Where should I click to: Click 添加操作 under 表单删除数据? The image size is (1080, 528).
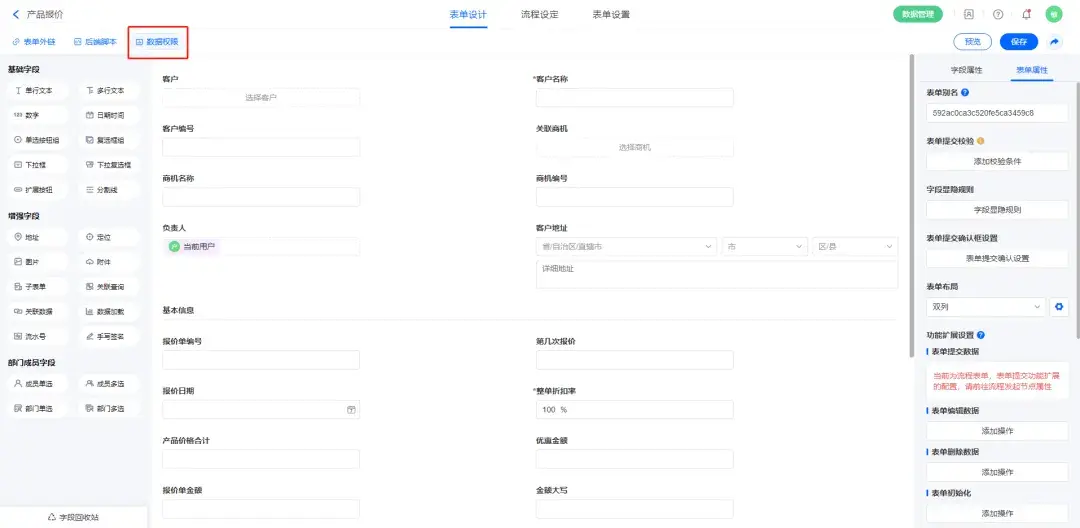coord(997,472)
